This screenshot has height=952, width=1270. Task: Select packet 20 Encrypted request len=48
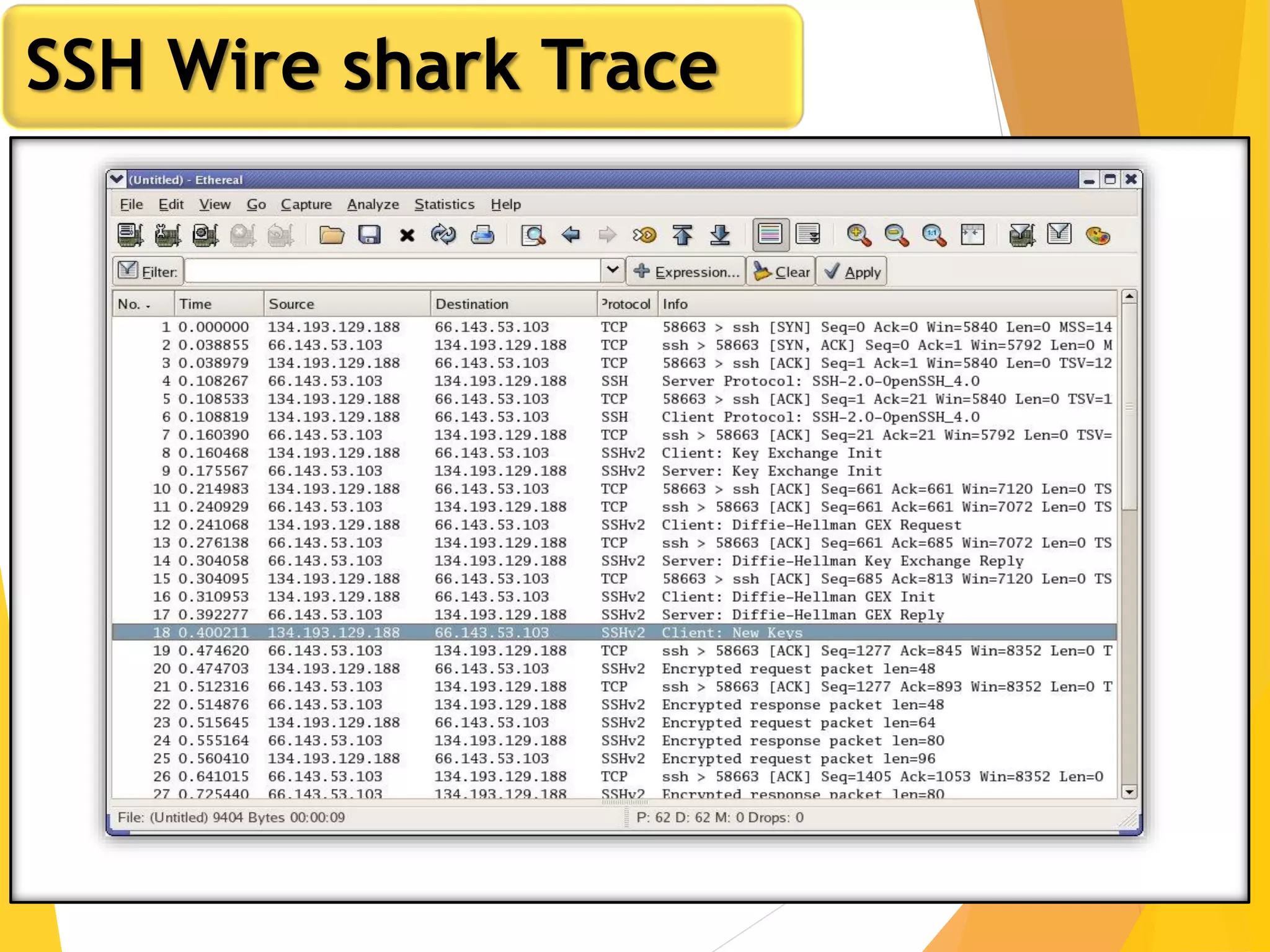614,668
